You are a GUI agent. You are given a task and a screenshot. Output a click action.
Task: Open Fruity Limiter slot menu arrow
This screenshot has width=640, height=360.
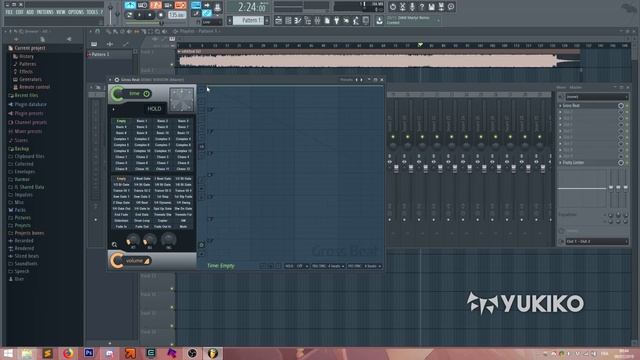pos(560,163)
